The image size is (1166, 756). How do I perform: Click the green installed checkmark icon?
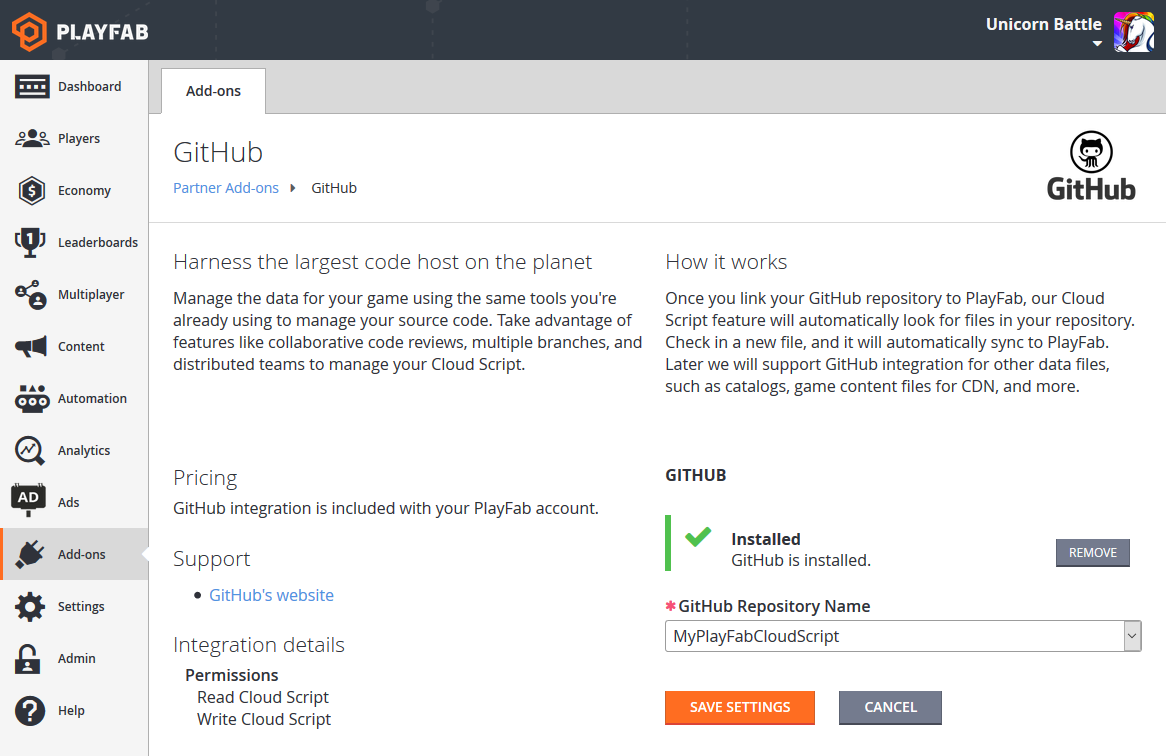[x=698, y=536]
